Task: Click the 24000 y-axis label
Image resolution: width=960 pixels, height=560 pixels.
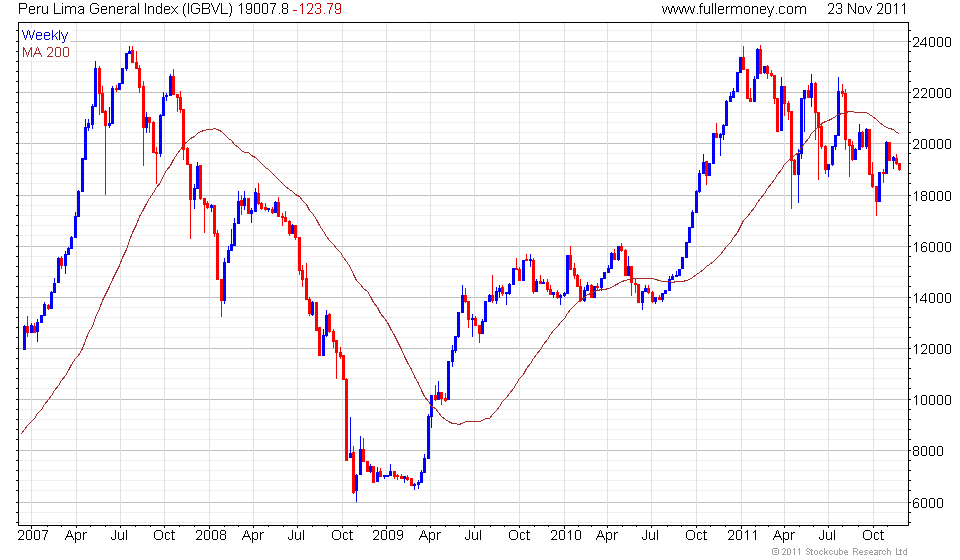Action: pyautogui.click(x=932, y=42)
